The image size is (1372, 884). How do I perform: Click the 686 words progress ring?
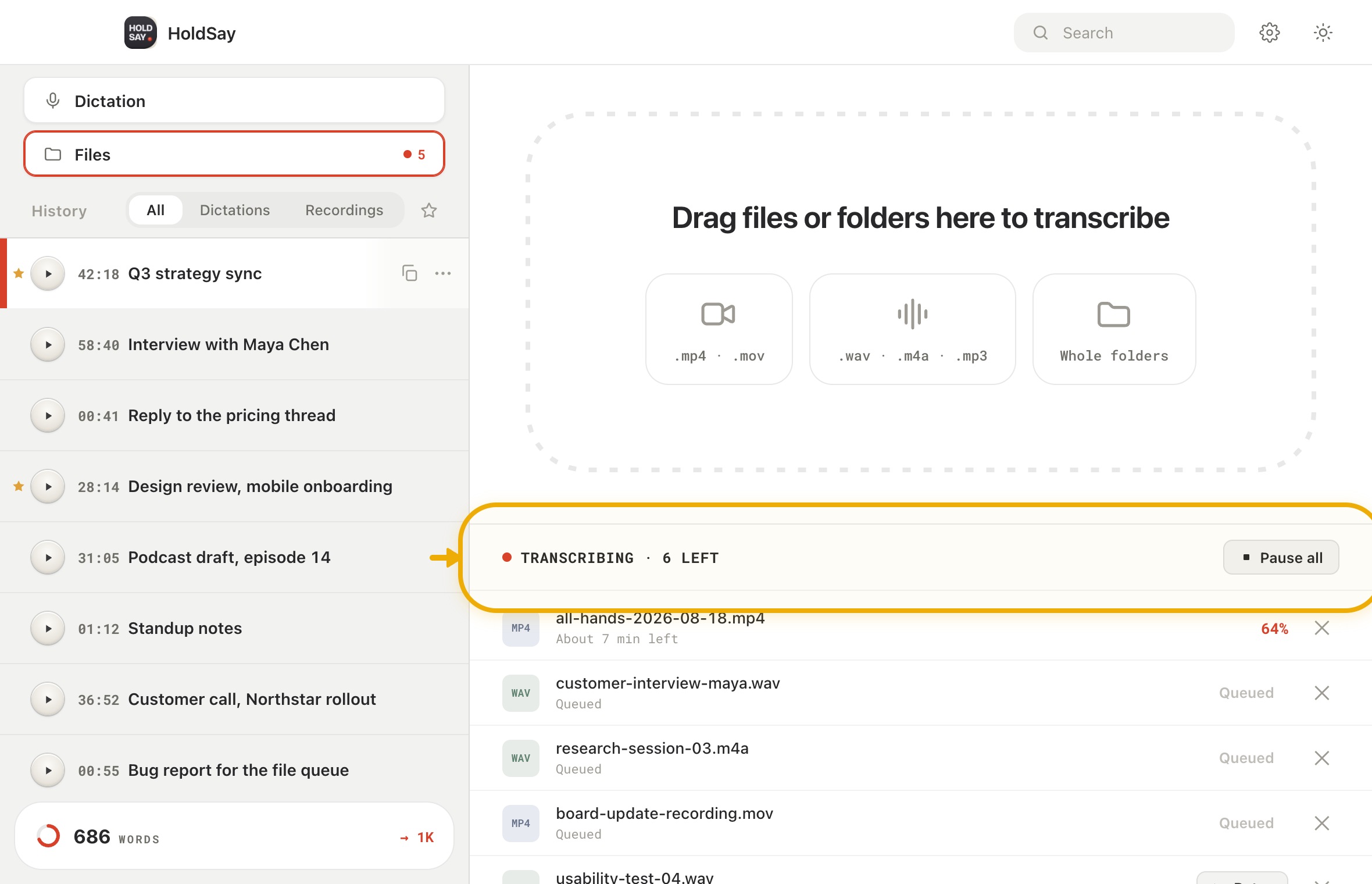pos(48,836)
